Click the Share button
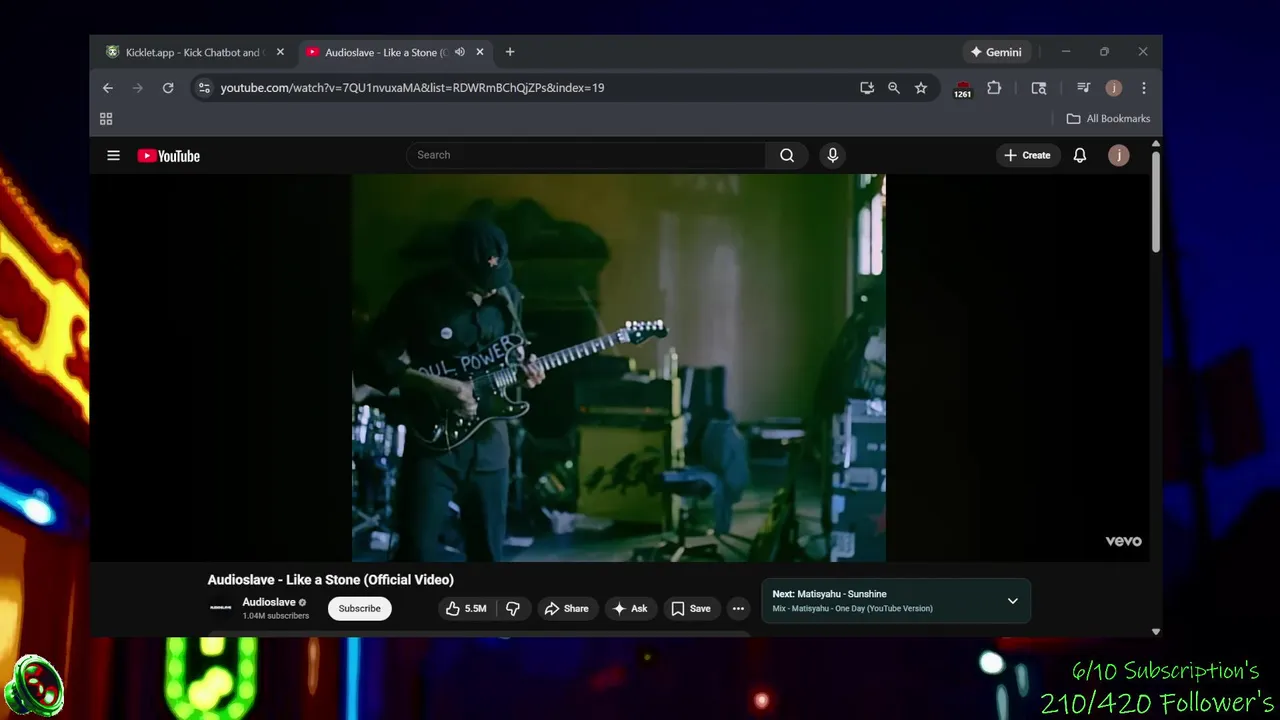The width and height of the screenshot is (1280, 720). (x=566, y=608)
